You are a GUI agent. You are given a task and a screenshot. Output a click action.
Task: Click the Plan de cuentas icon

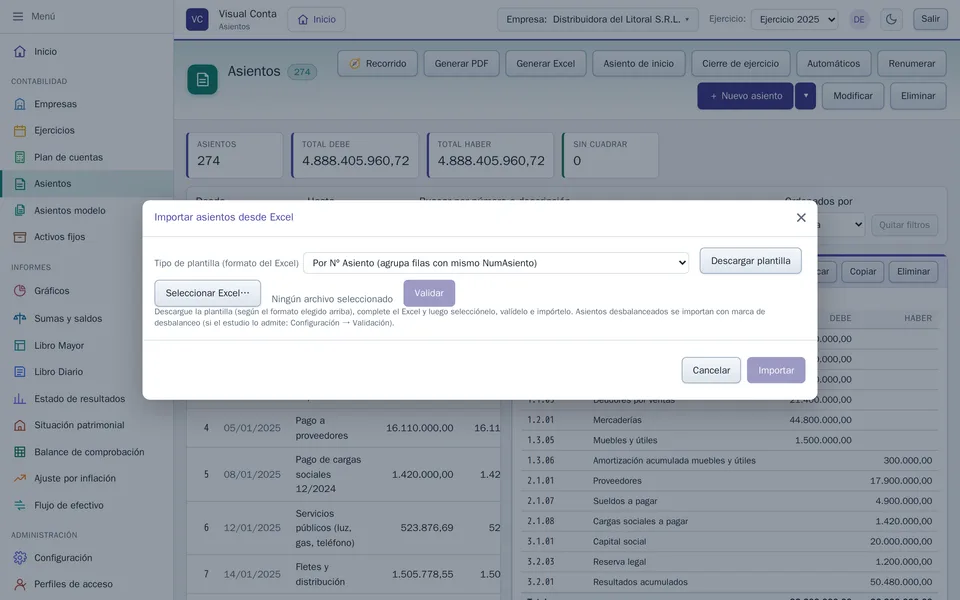[20, 157]
